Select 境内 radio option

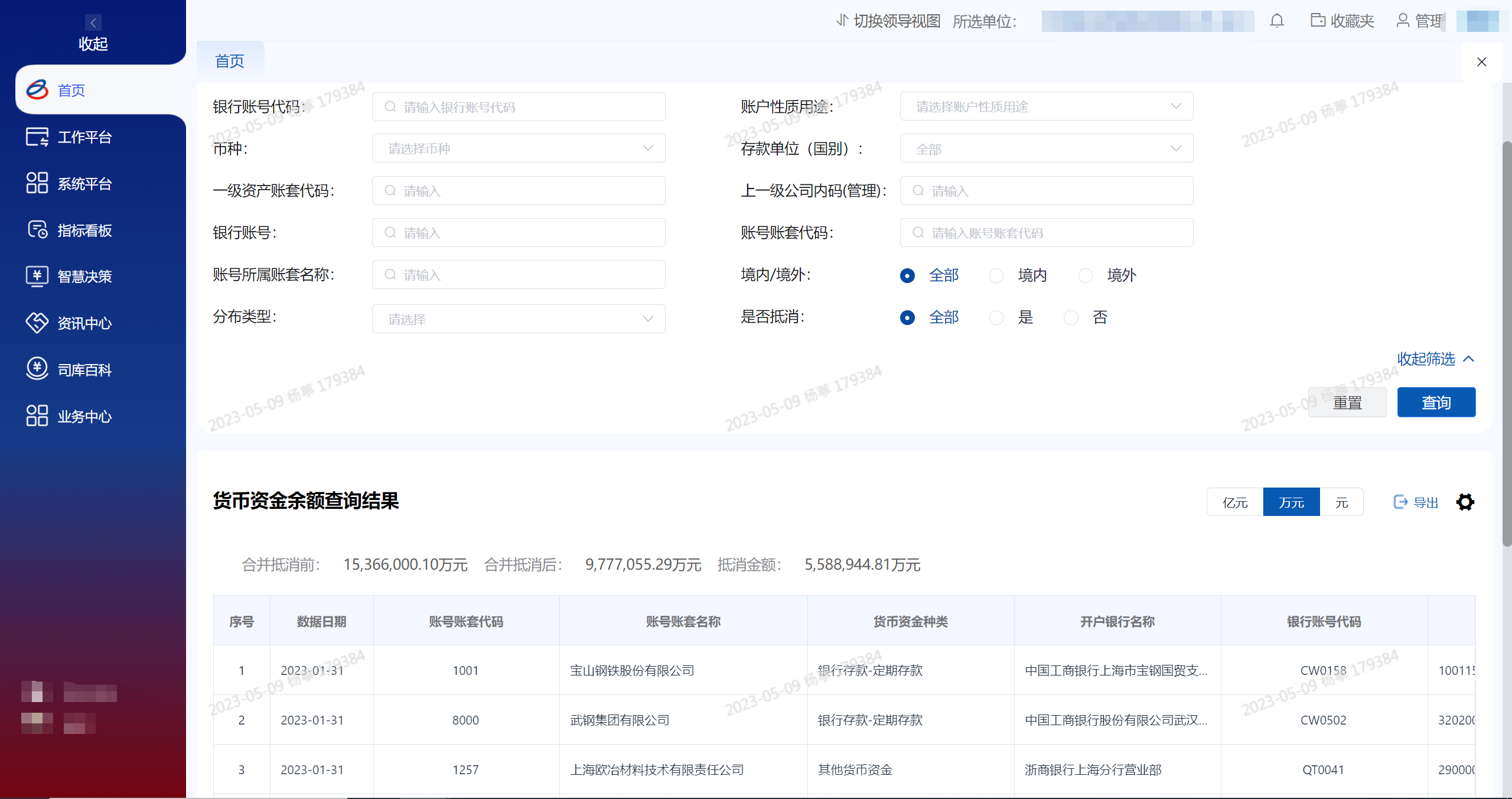pos(996,275)
